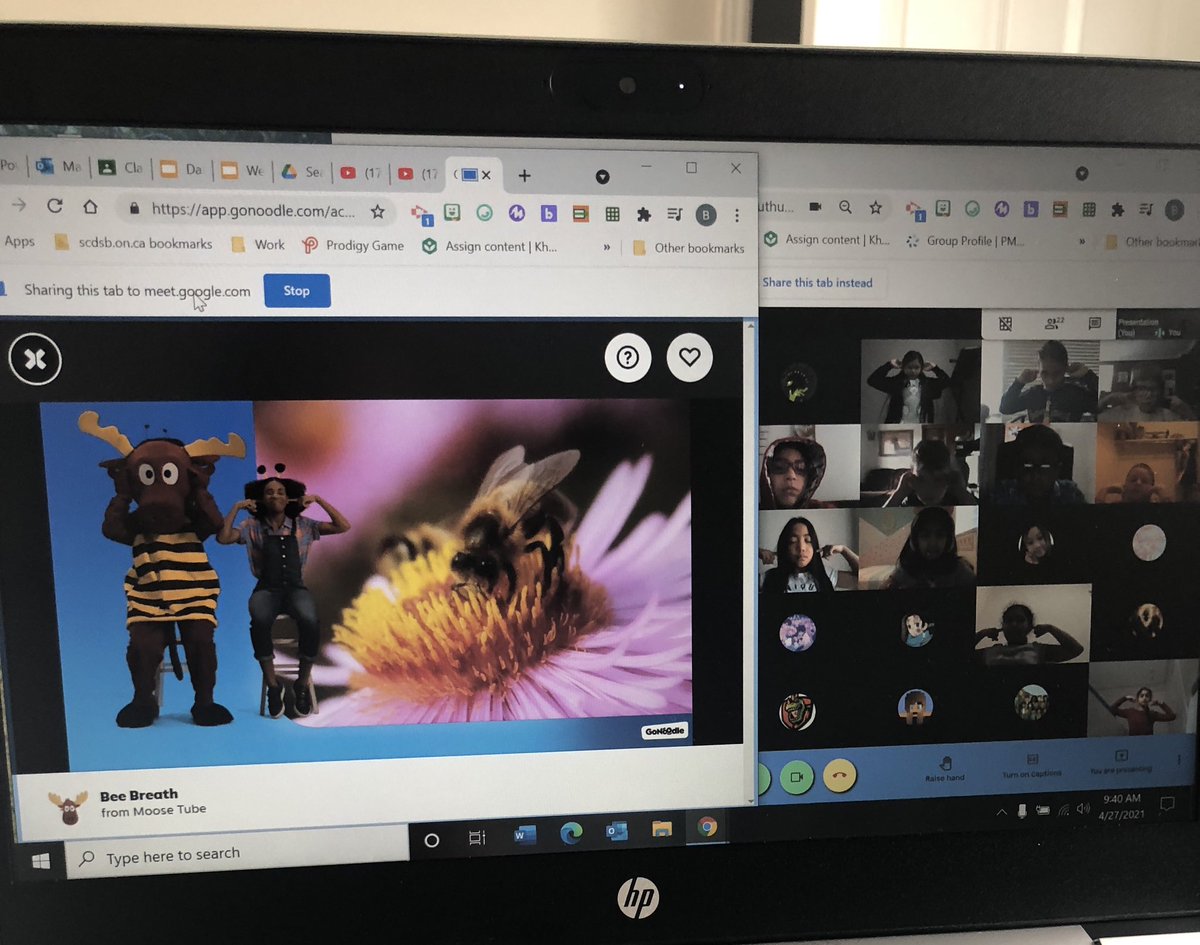The width and height of the screenshot is (1200, 945).
Task: Change Meet layout grid icon
Action: tap(1008, 323)
